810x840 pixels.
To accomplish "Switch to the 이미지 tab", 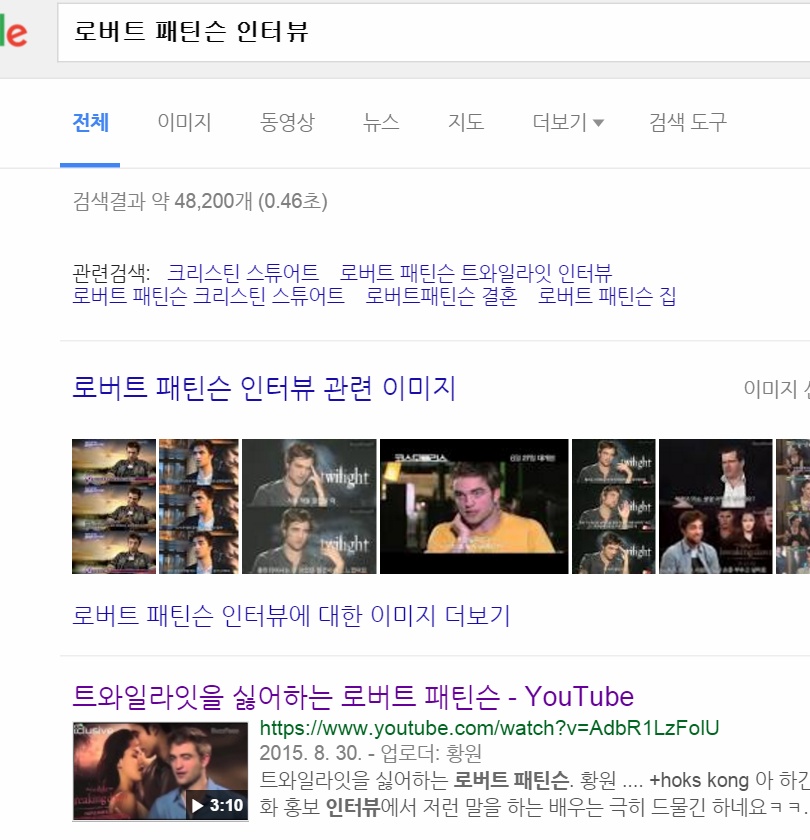I will tap(184, 123).
